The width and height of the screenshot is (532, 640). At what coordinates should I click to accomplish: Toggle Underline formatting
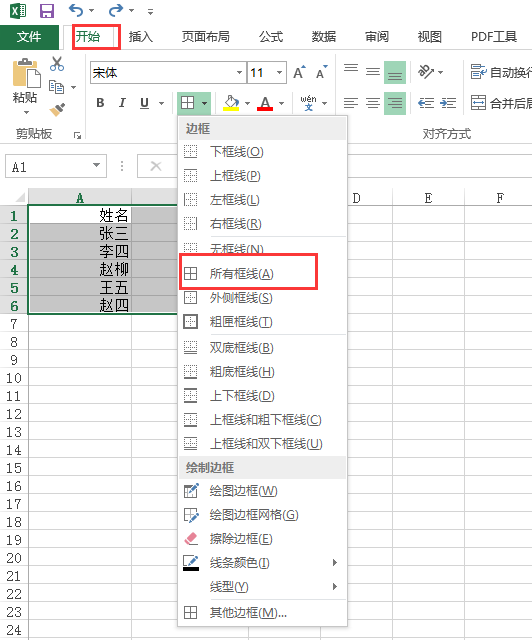point(144,103)
